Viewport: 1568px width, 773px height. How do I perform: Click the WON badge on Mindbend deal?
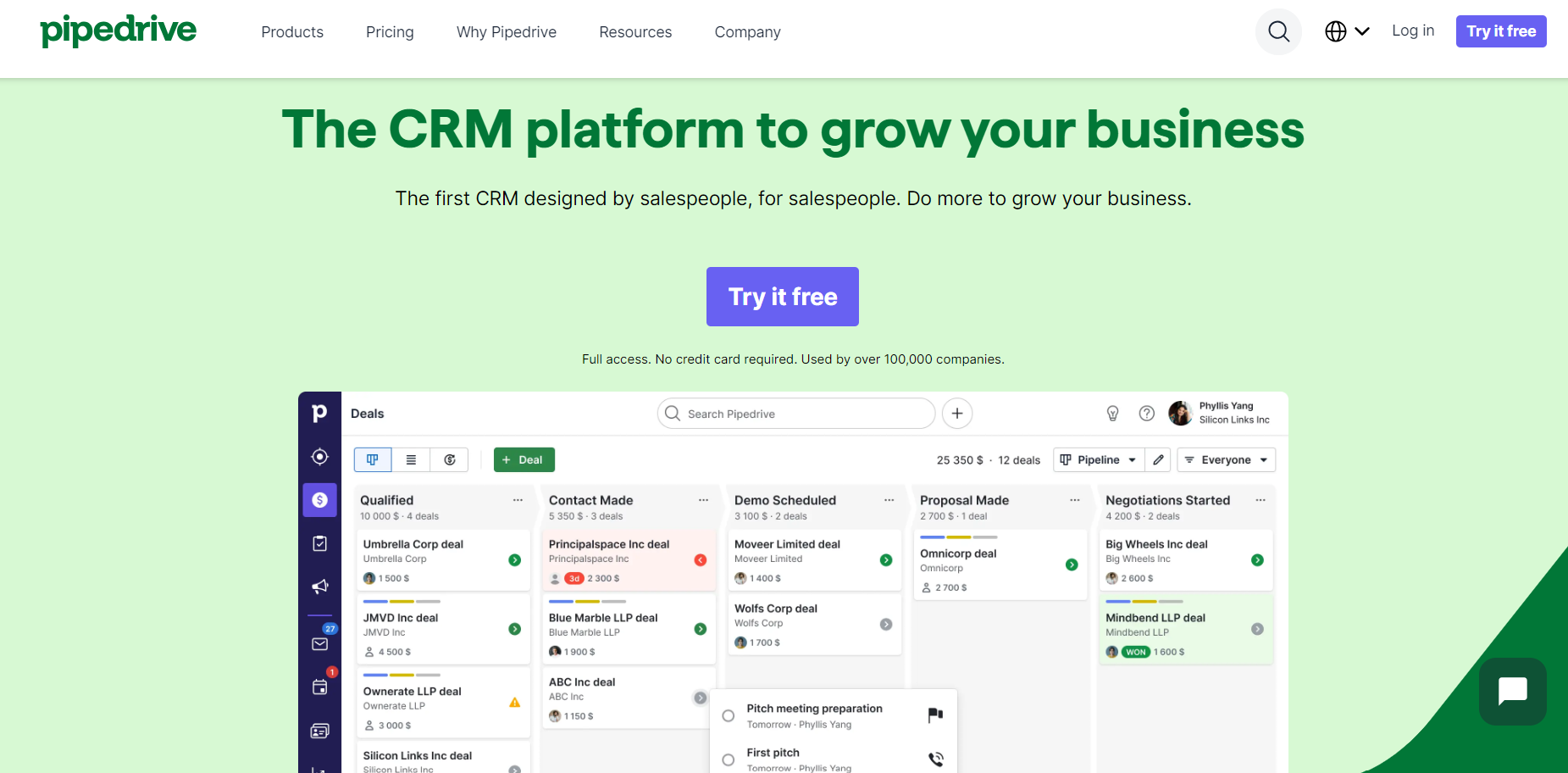coord(1135,652)
